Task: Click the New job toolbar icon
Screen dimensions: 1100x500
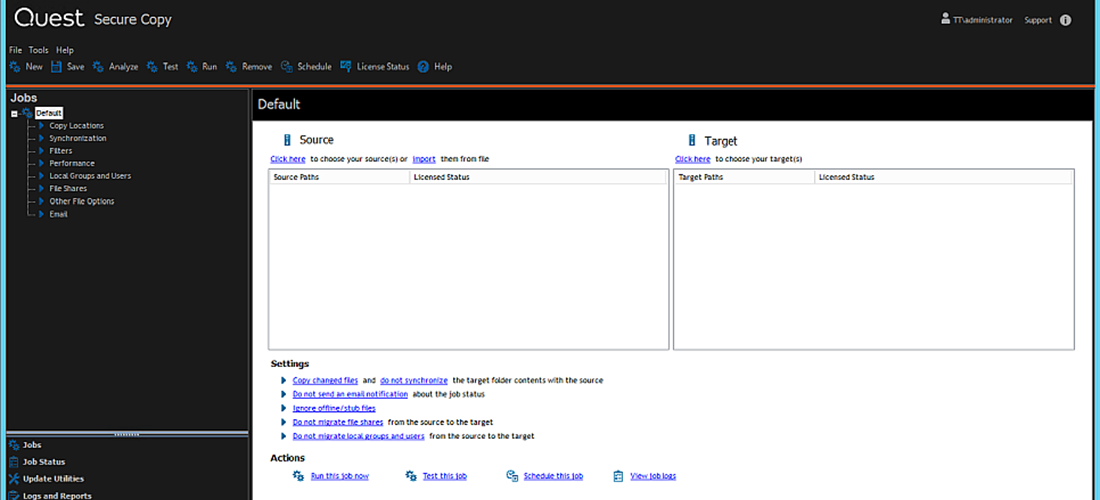Action: tap(15, 67)
